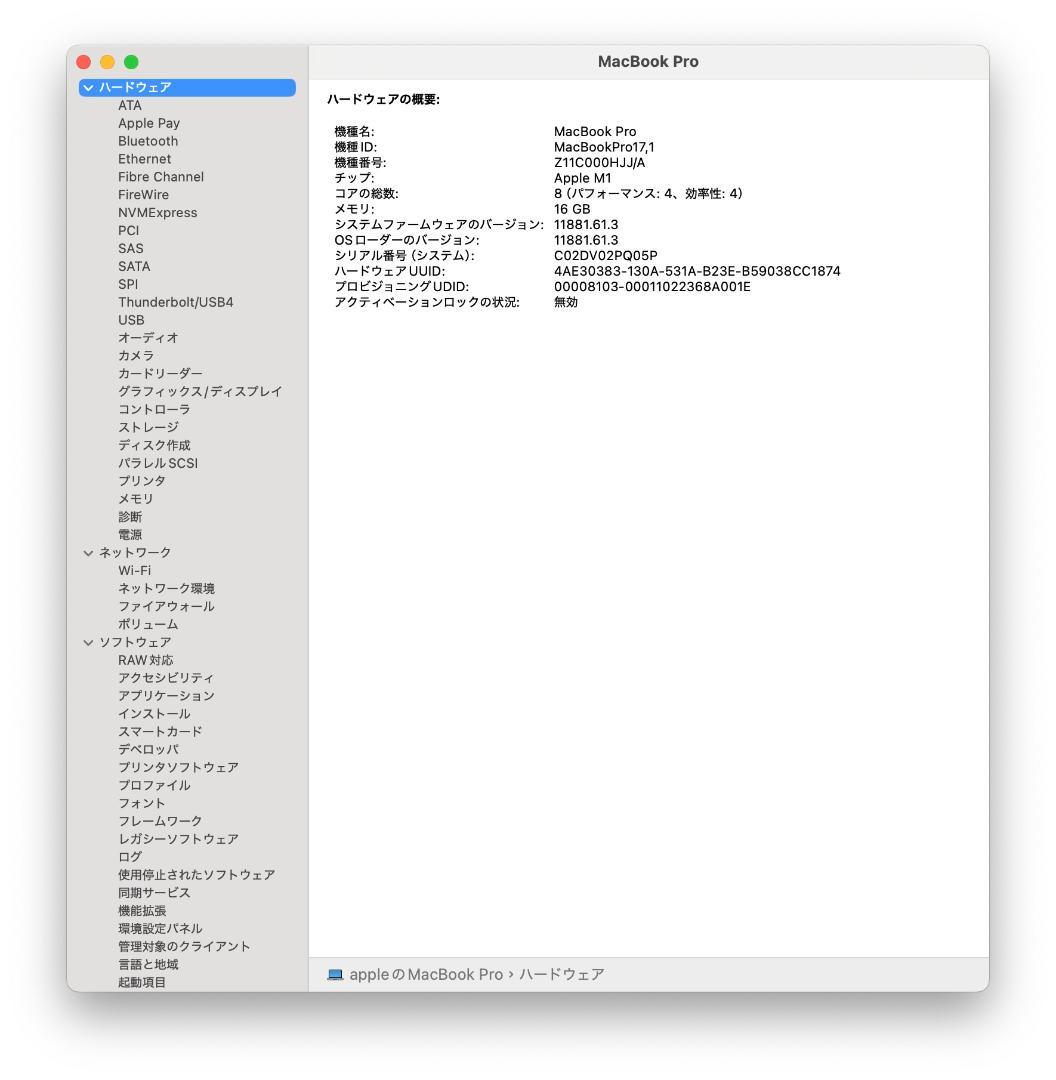Click the ハードウェア breadcrumb link

pyautogui.click(x=562, y=974)
